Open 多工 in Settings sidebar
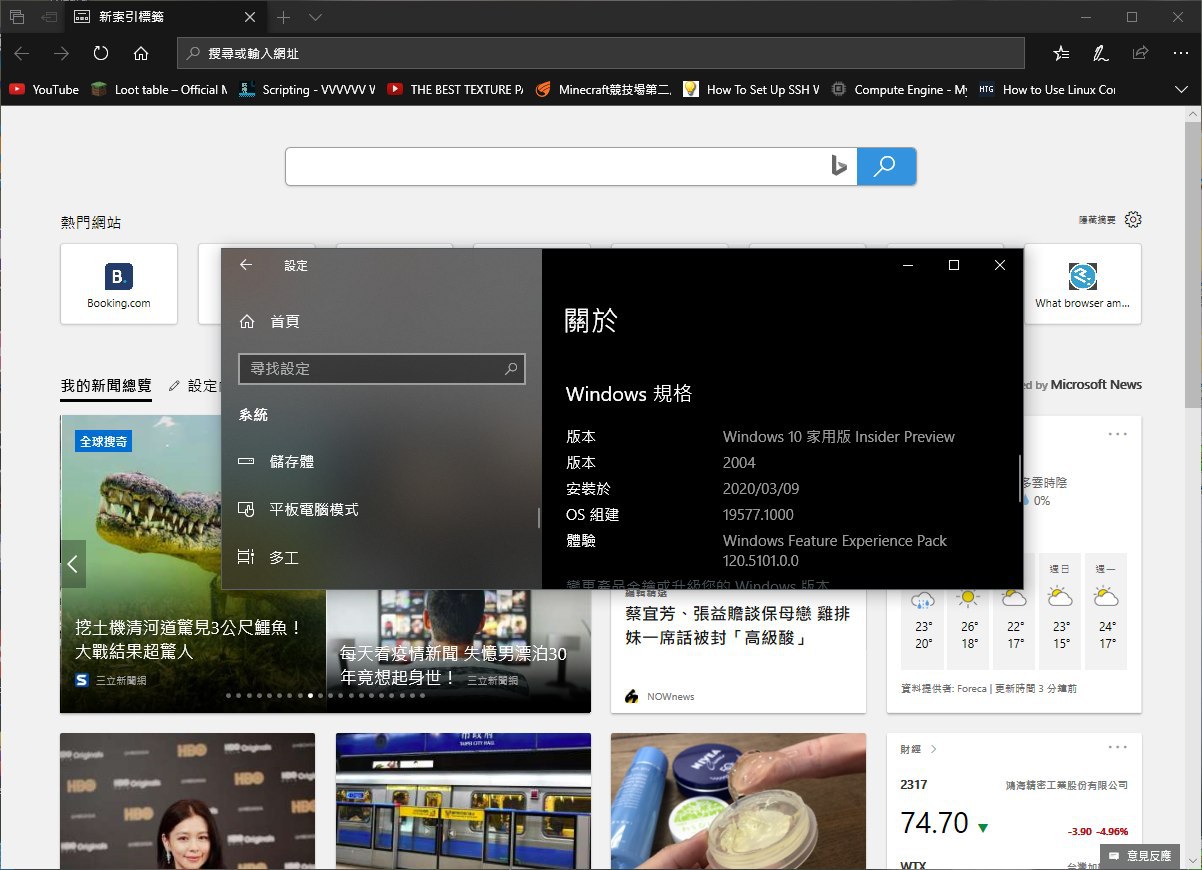 [x=381, y=558]
